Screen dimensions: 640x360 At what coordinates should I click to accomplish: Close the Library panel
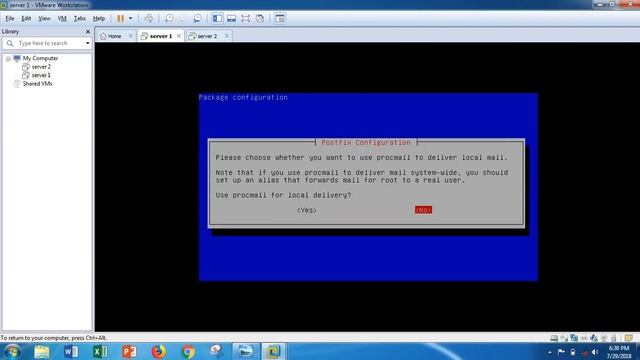pos(88,31)
